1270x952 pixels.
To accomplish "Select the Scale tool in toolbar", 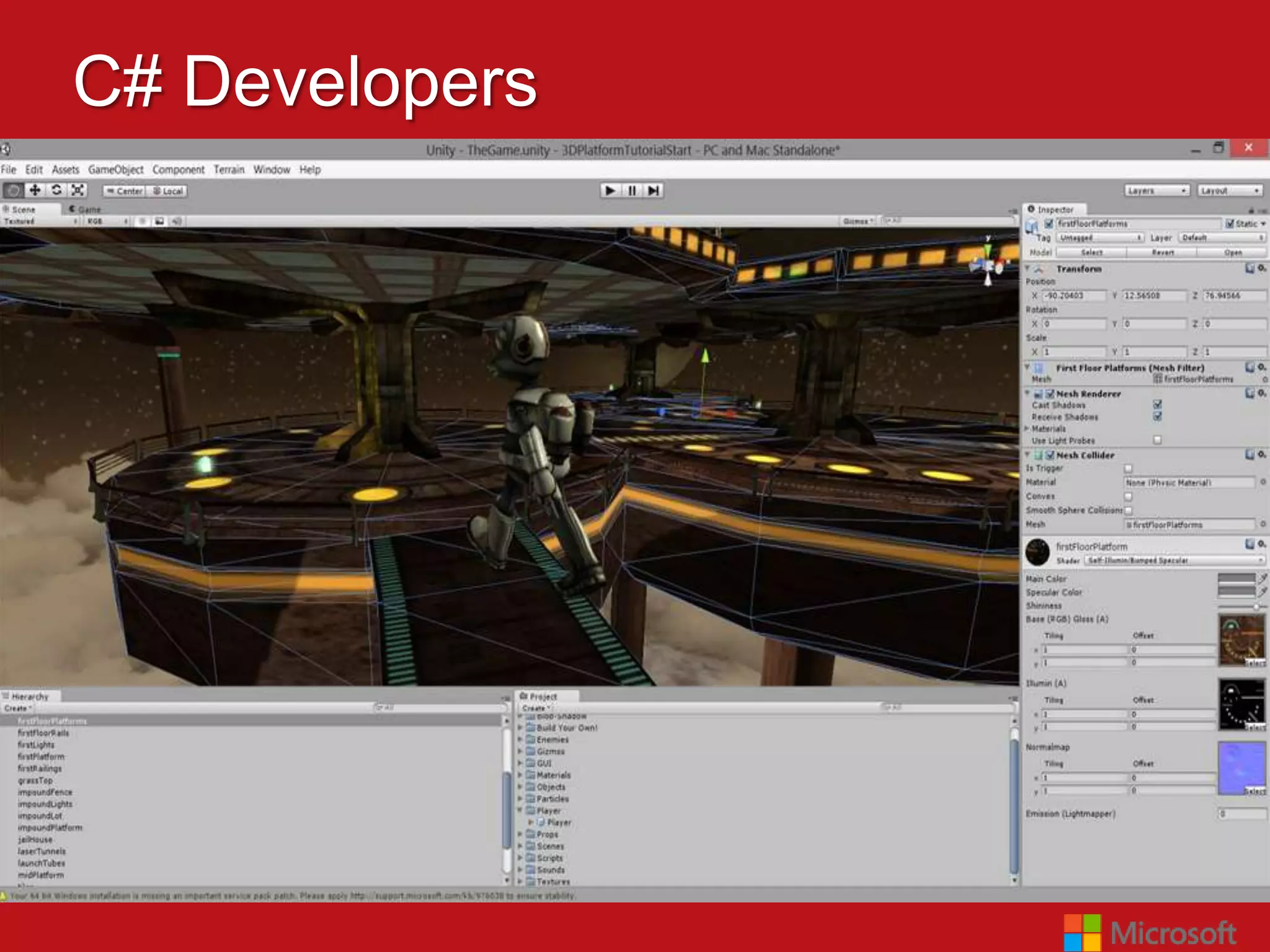I will click(x=78, y=190).
